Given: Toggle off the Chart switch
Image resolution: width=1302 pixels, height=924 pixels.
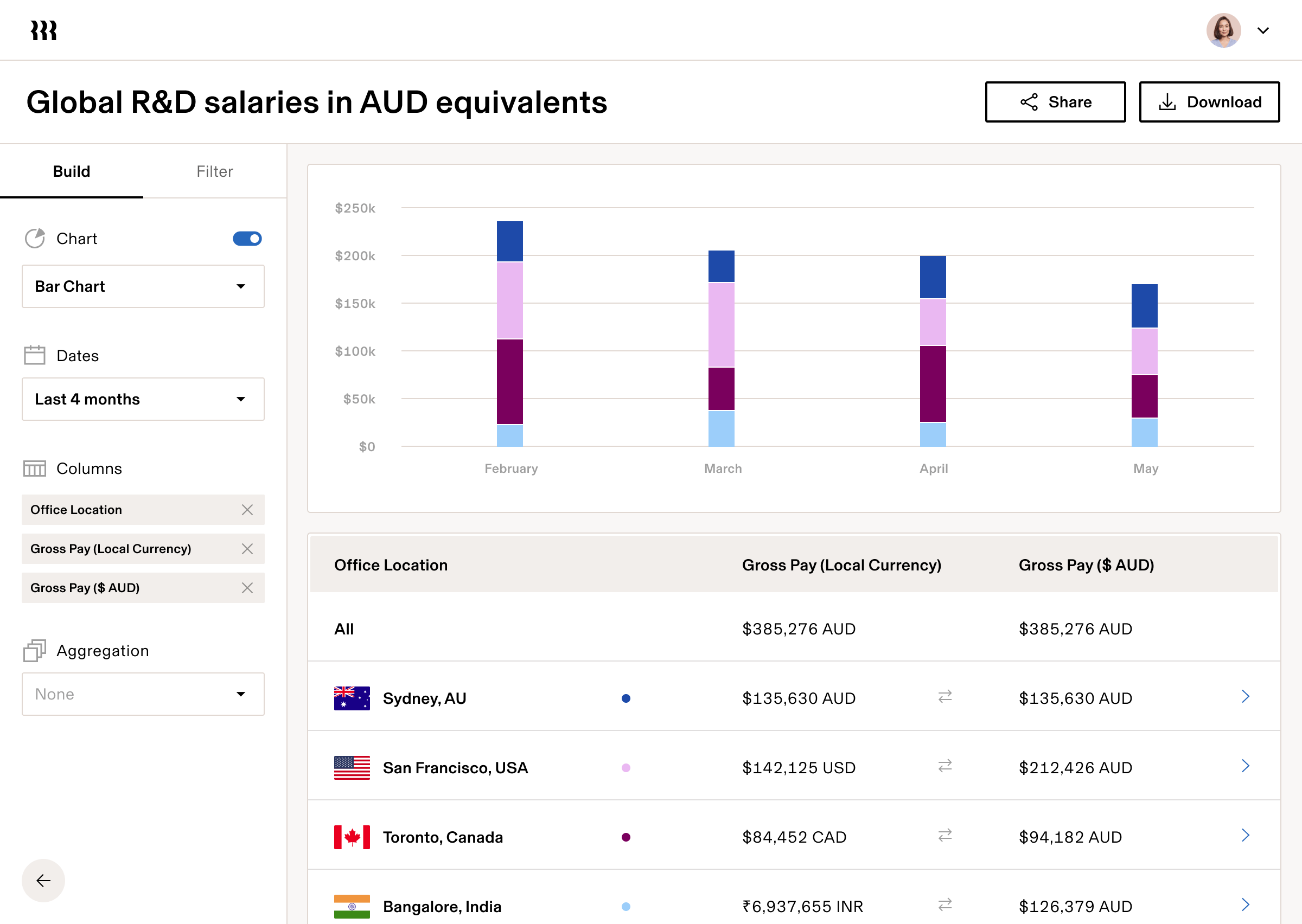Looking at the screenshot, I should [246, 239].
